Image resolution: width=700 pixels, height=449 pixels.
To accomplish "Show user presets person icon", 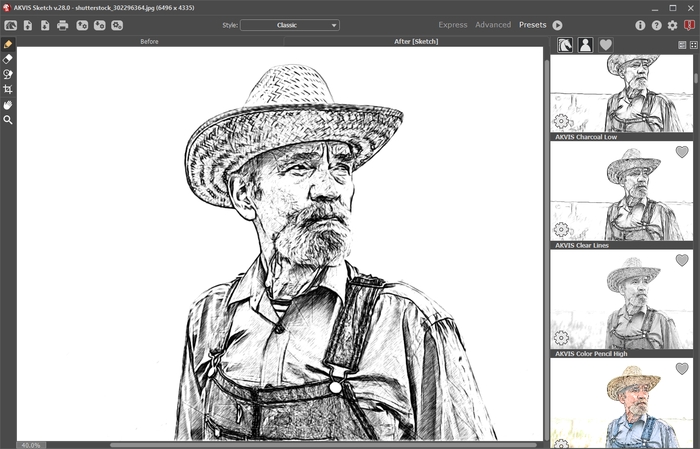I will tap(585, 45).
